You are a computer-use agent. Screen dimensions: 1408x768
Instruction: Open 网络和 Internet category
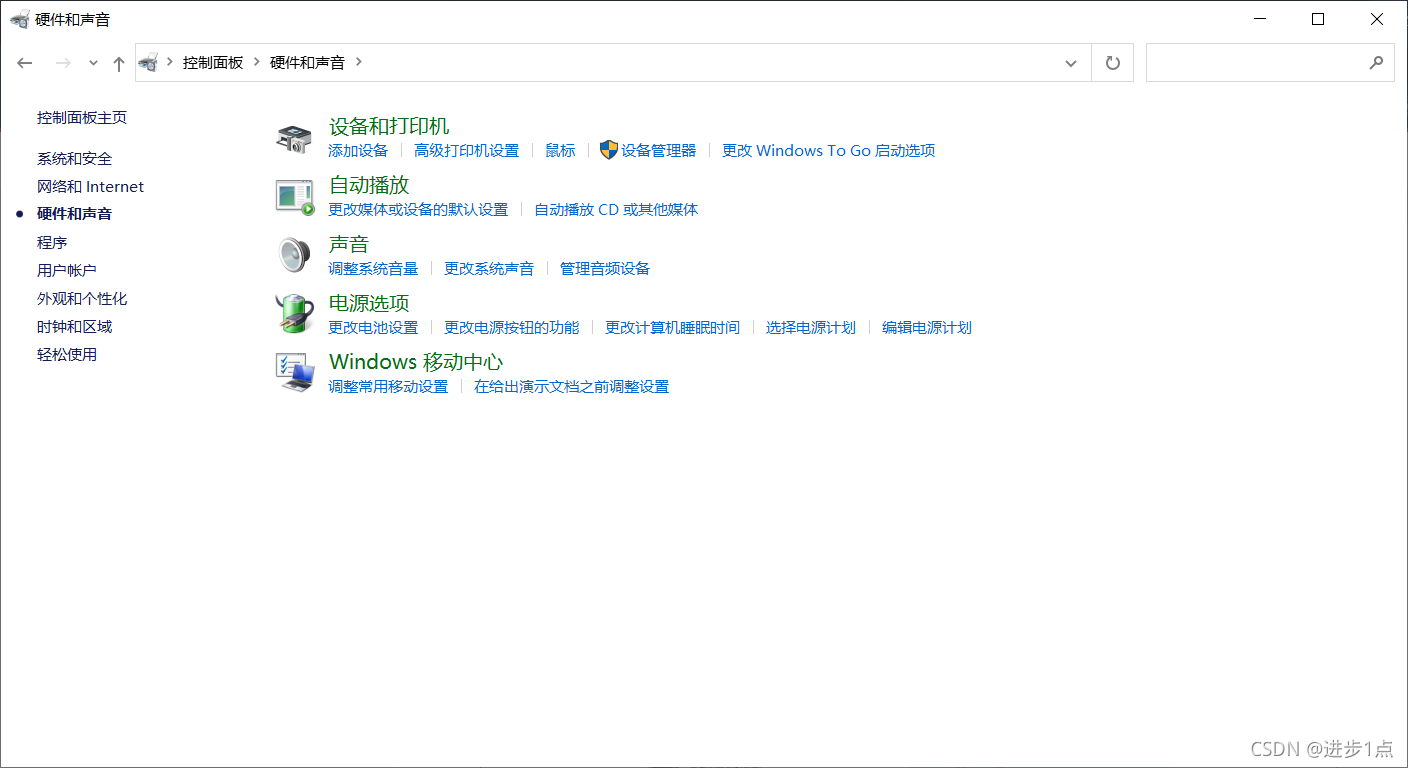coord(90,186)
